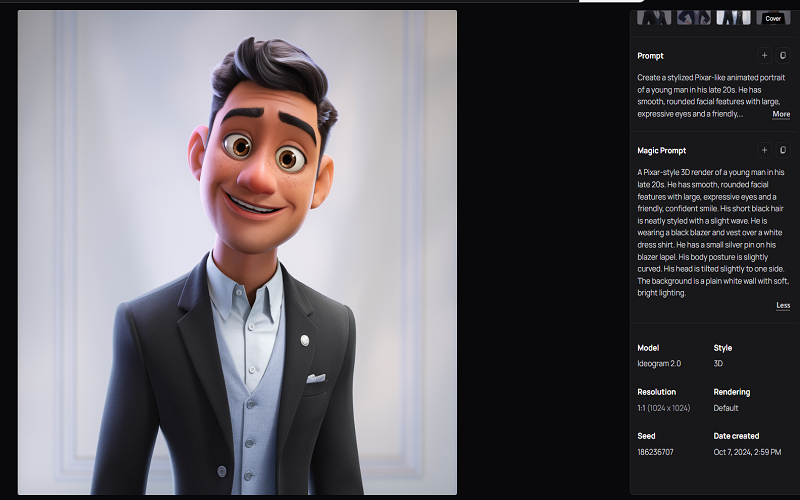Screen dimensions: 800x500
Task: Click the Prompt description text
Action: pos(700,95)
